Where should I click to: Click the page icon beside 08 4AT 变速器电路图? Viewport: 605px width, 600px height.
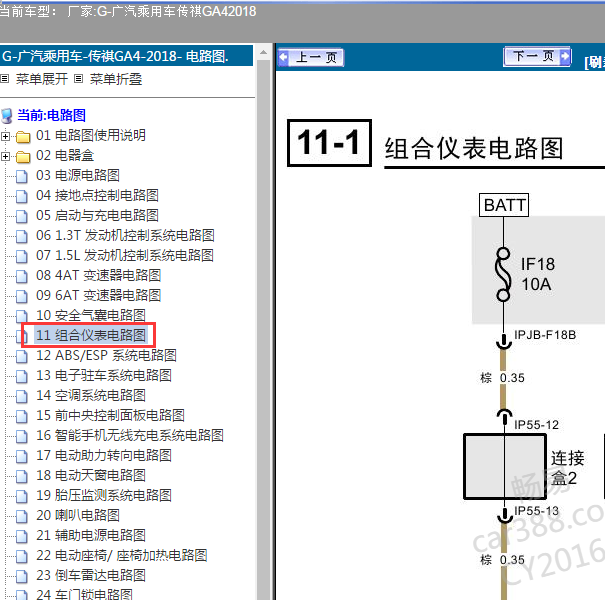coord(22,276)
